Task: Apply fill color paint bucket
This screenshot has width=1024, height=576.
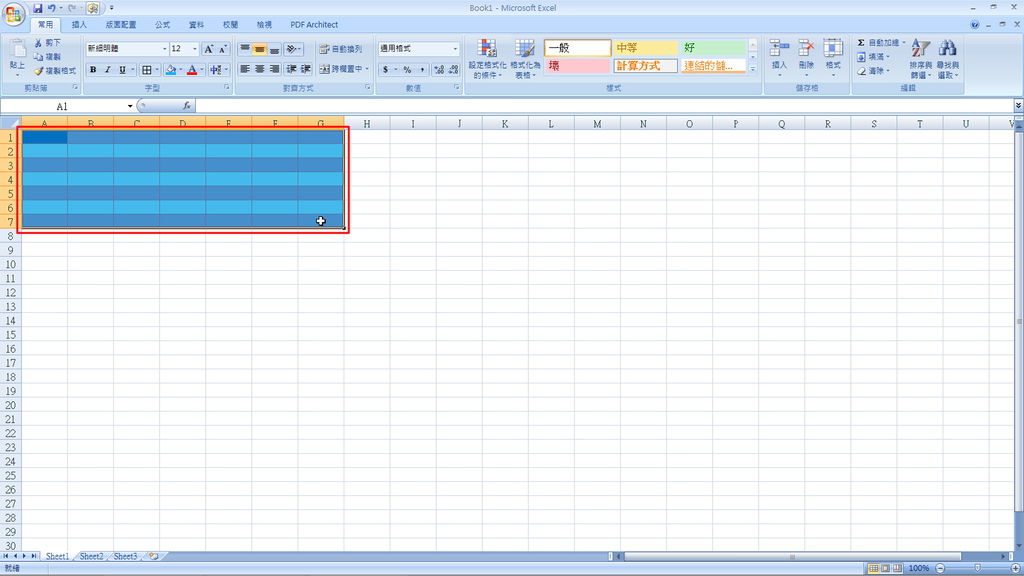Action: tap(171, 70)
